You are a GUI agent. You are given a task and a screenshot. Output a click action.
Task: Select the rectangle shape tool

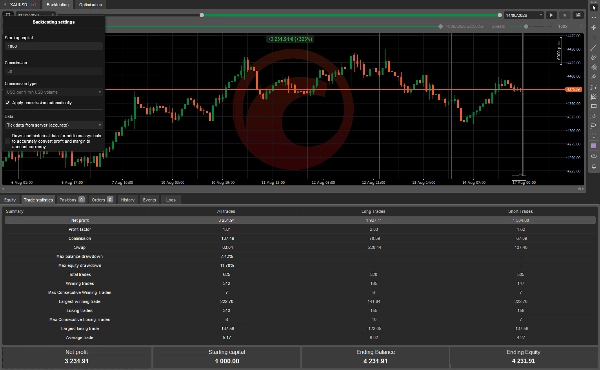coord(593,106)
